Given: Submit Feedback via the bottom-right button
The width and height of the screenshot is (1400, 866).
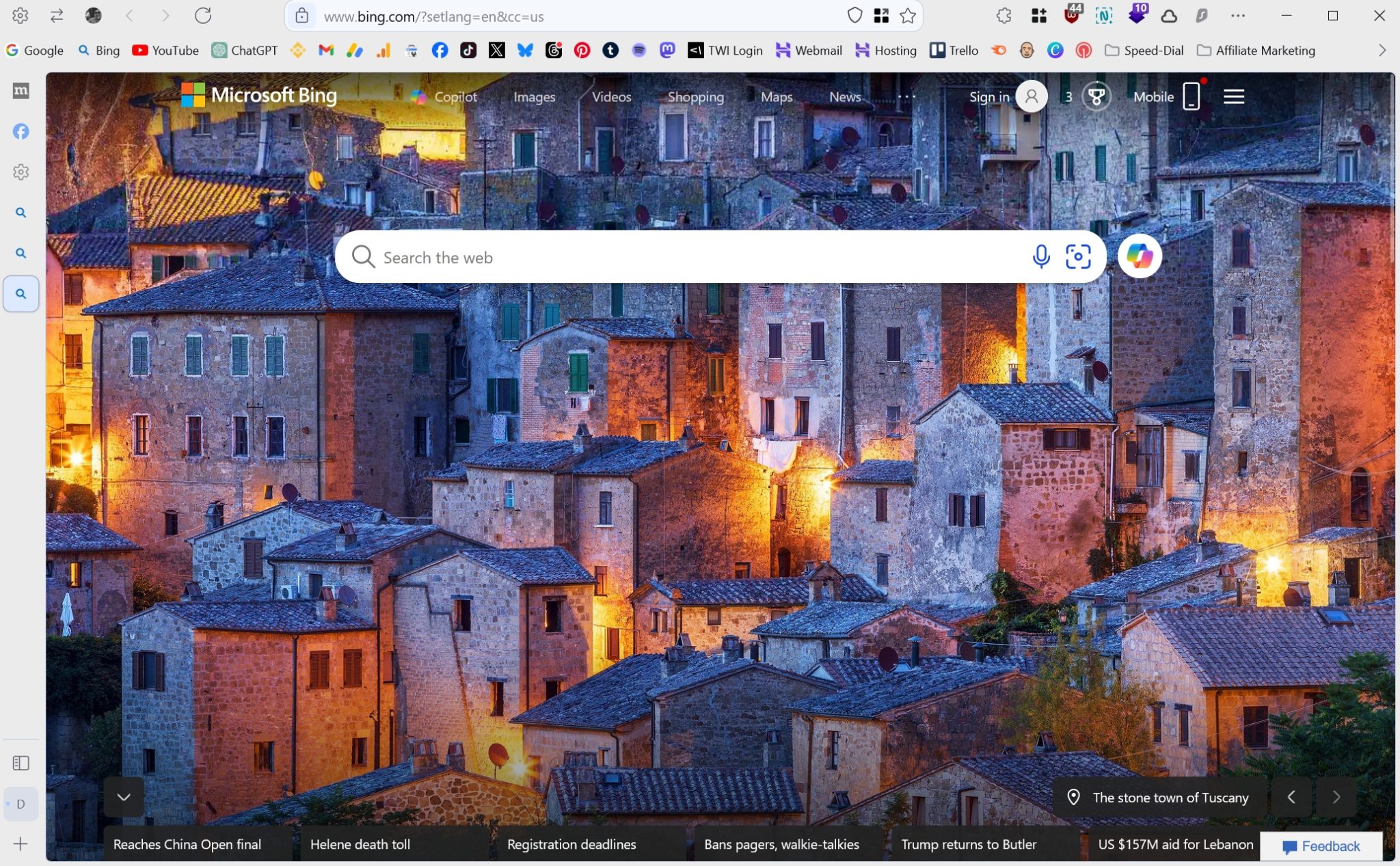Looking at the screenshot, I should [1321, 845].
